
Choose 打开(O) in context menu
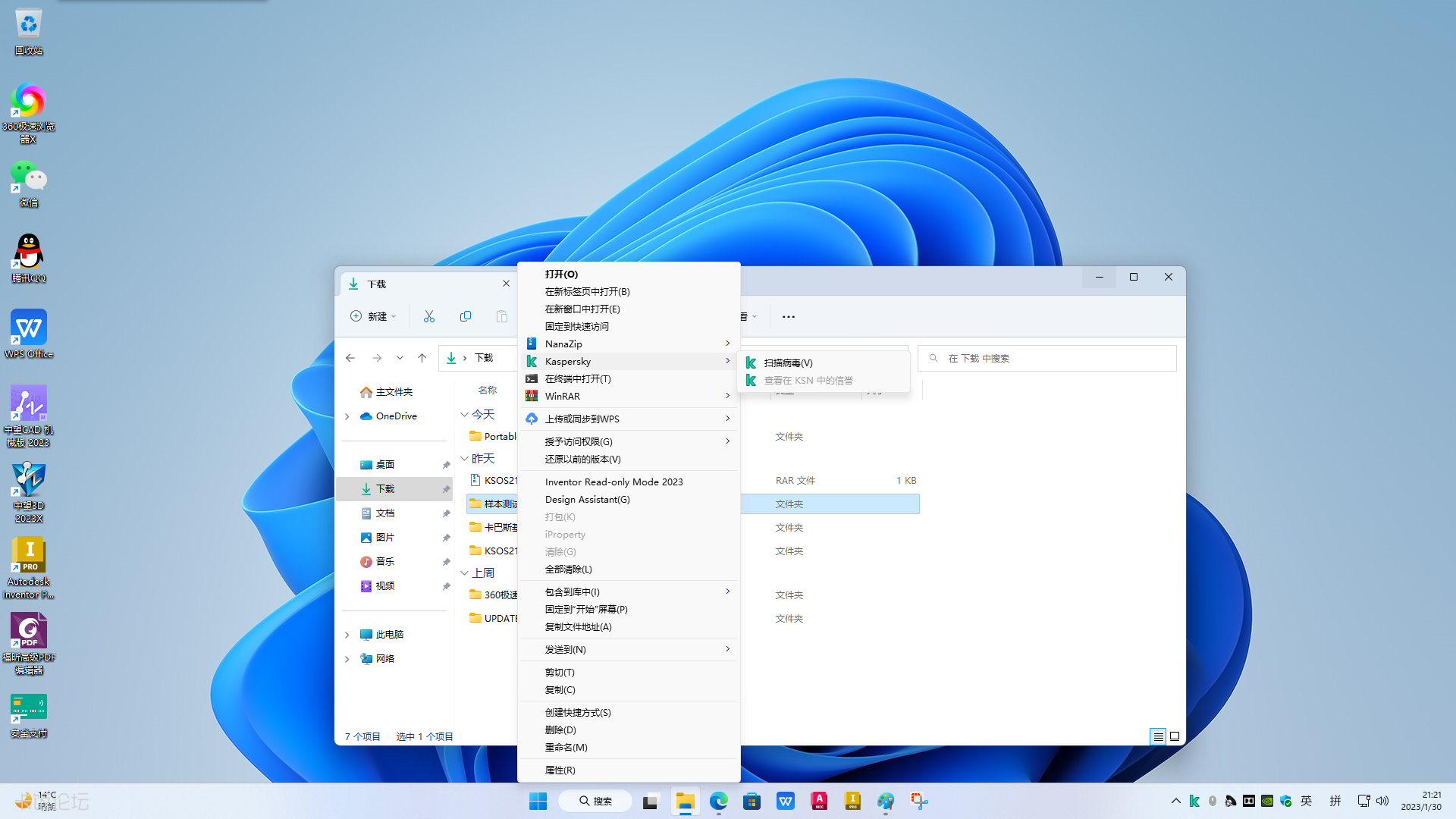click(x=629, y=274)
